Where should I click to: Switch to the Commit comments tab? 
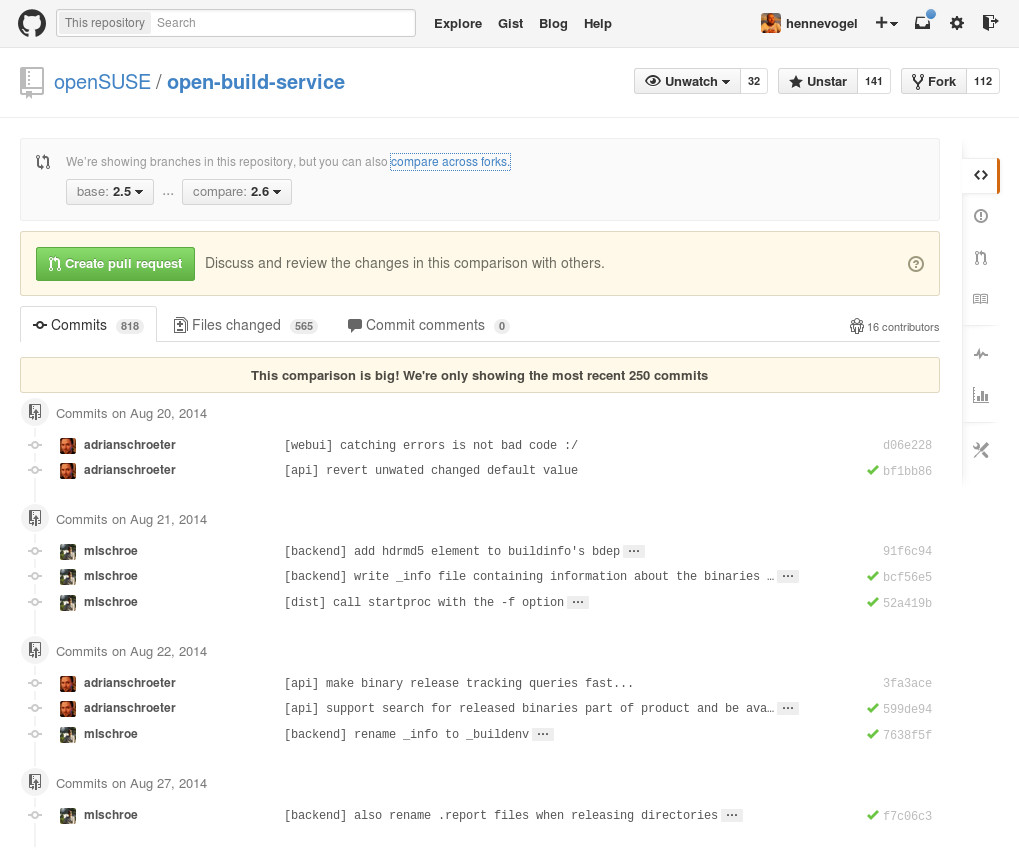tap(427, 325)
